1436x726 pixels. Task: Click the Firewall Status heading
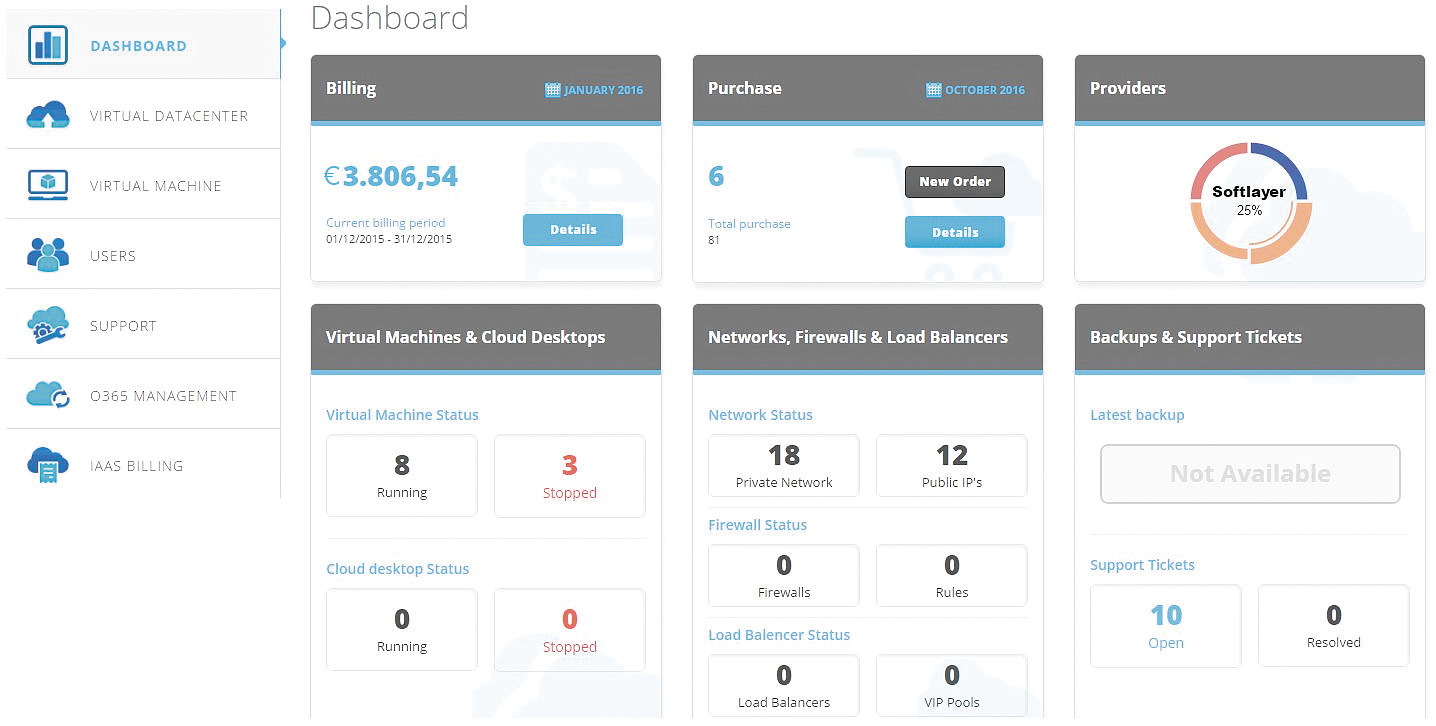pyautogui.click(x=757, y=525)
